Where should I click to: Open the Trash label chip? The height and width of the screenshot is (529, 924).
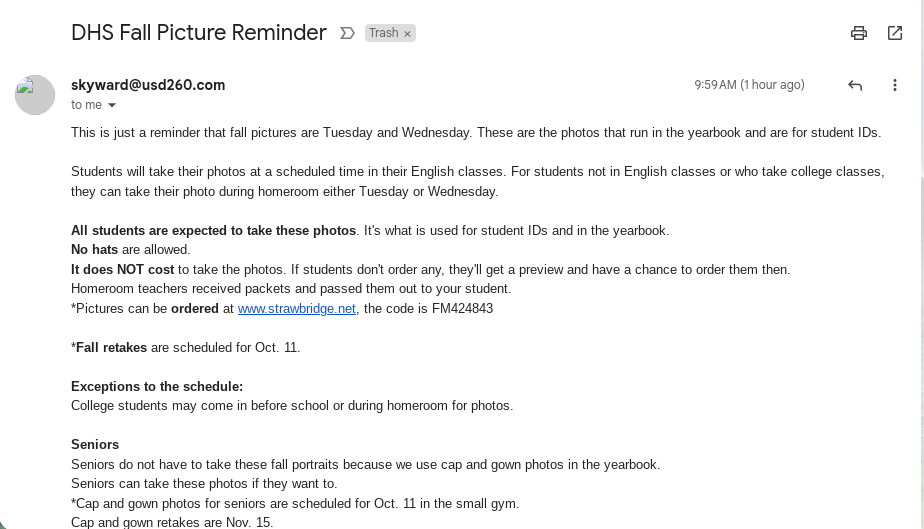pos(384,33)
